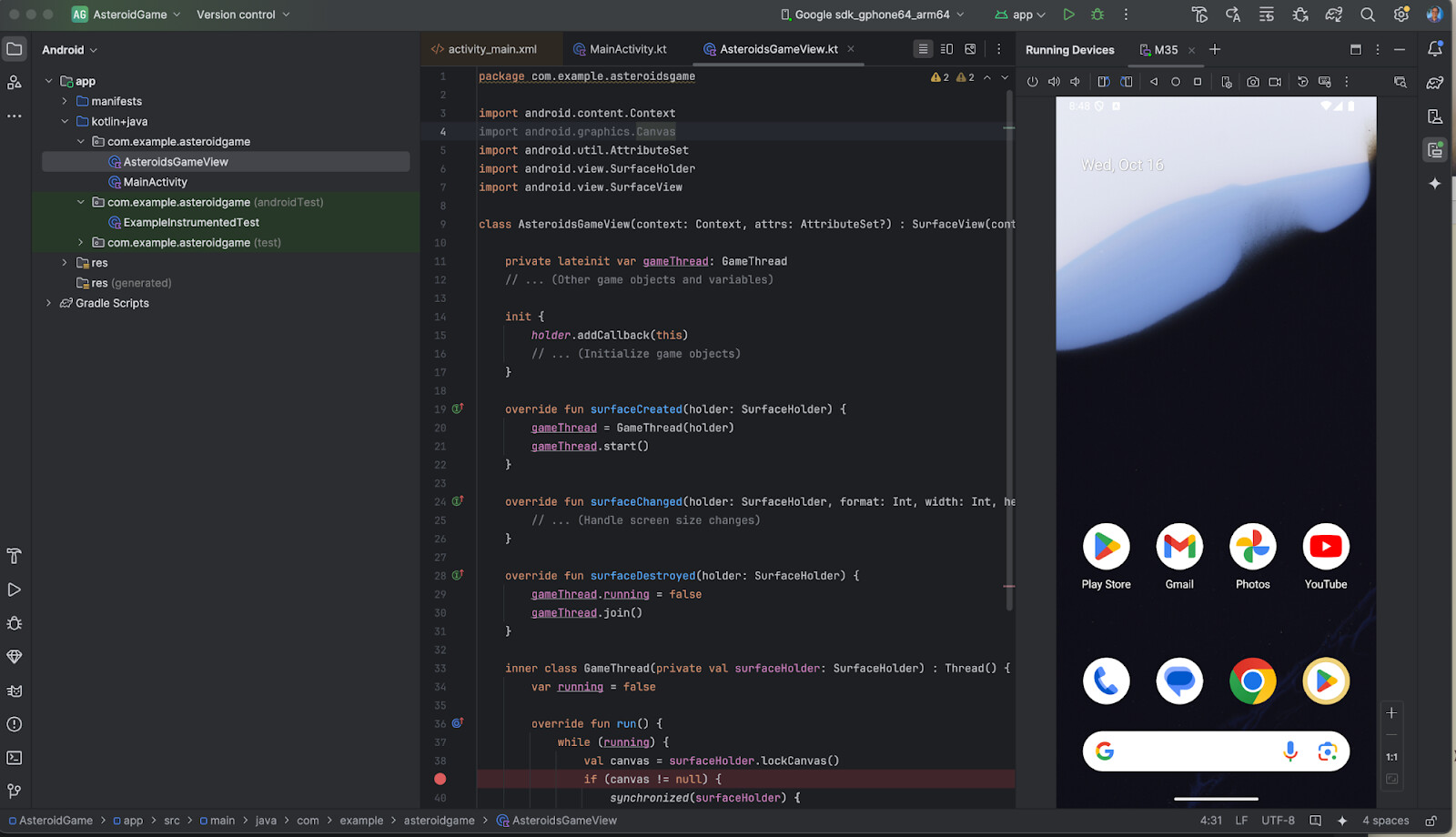Expand the manifests folder
The height and width of the screenshot is (837, 1456).
pyautogui.click(x=65, y=101)
